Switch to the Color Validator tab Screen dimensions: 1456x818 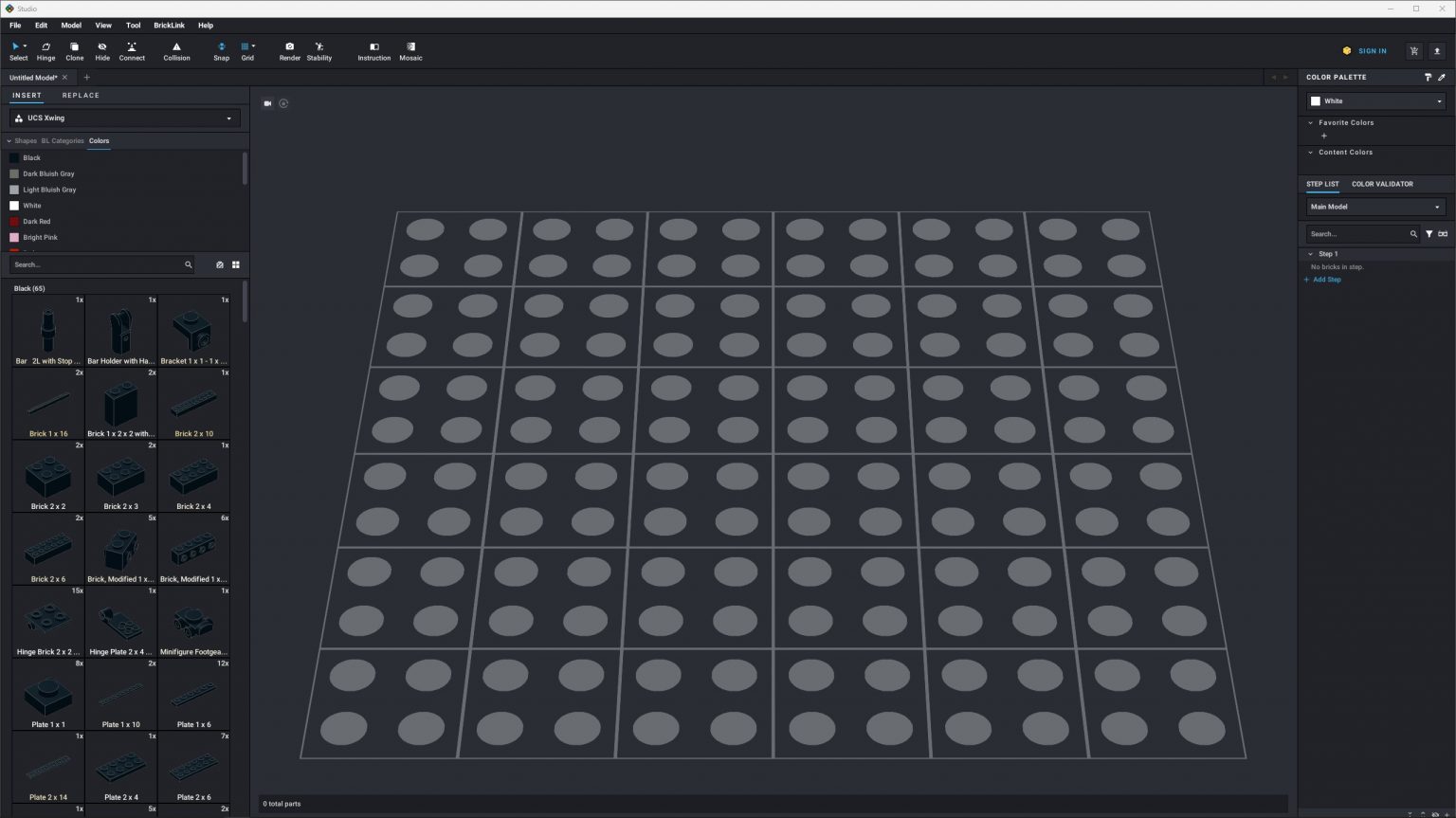(x=1381, y=184)
